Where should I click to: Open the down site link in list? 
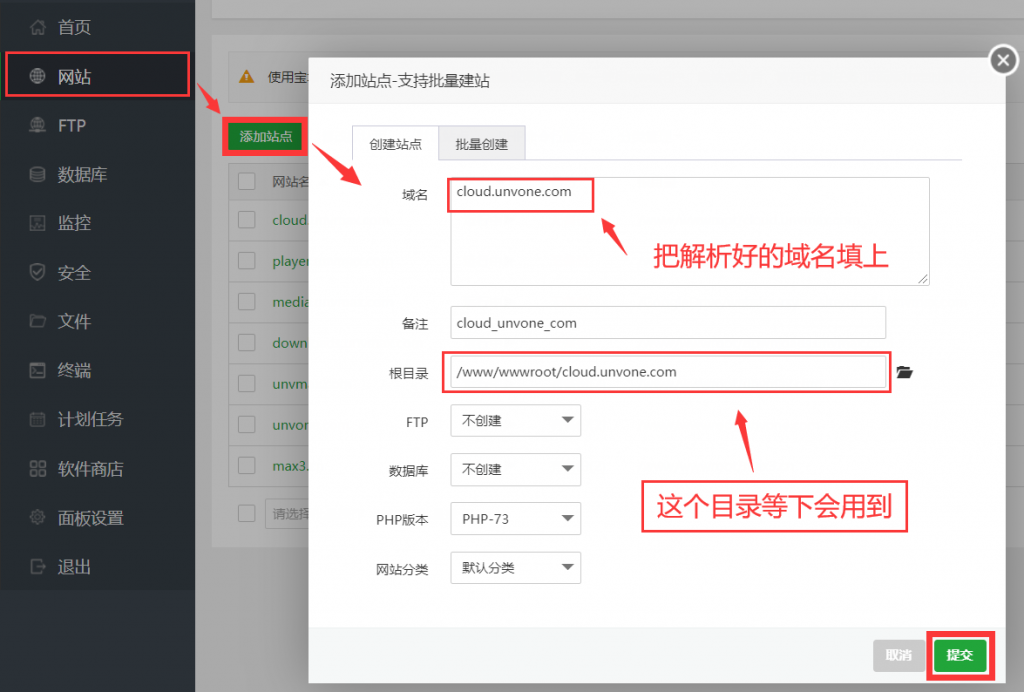coord(290,343)
